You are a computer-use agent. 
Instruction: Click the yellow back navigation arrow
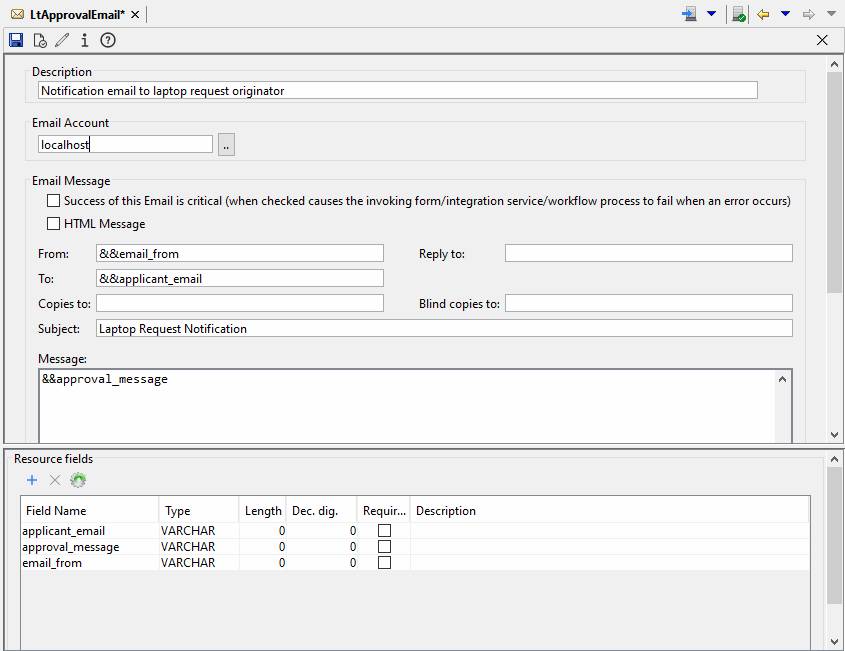pyautogui.click(x=763, y=14)
